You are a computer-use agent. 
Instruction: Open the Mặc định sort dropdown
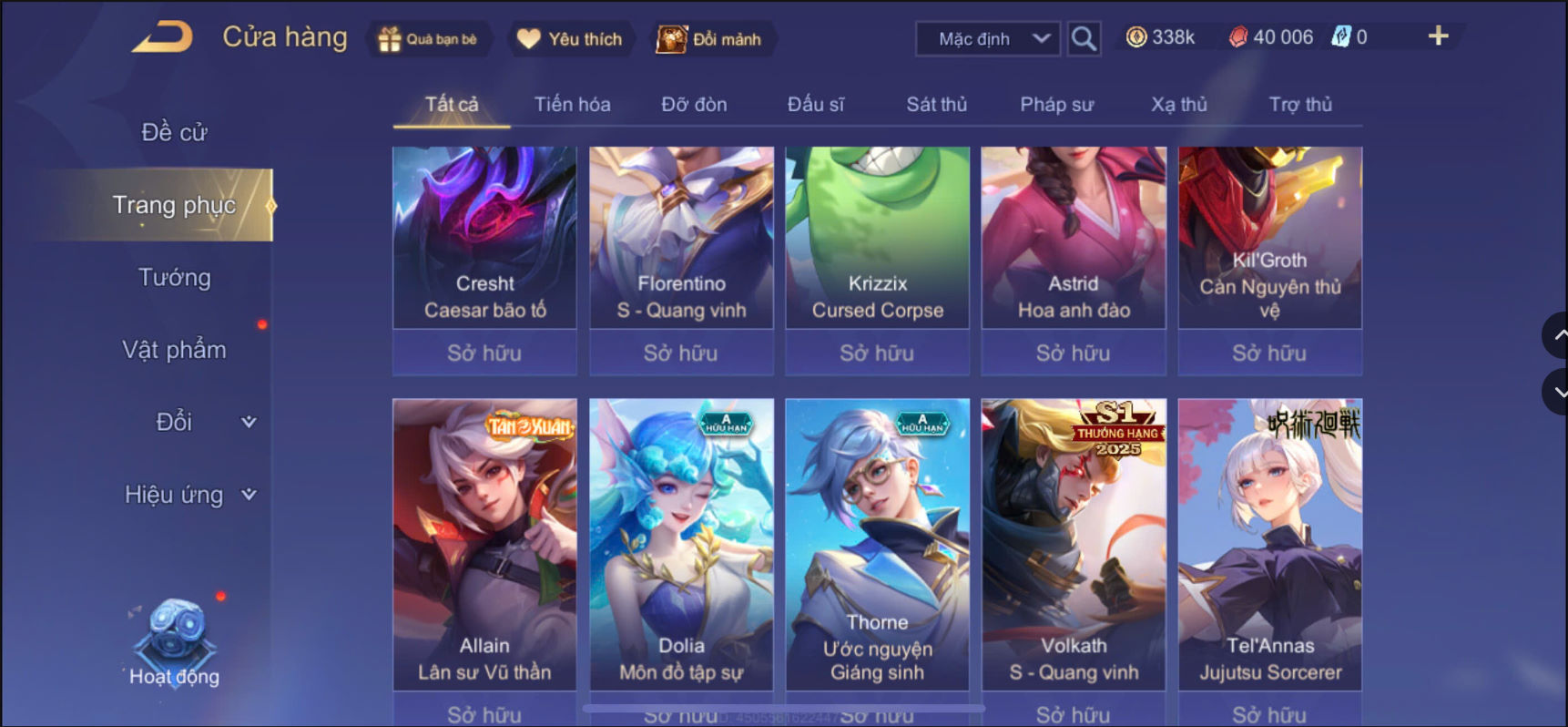click(988, 38)
